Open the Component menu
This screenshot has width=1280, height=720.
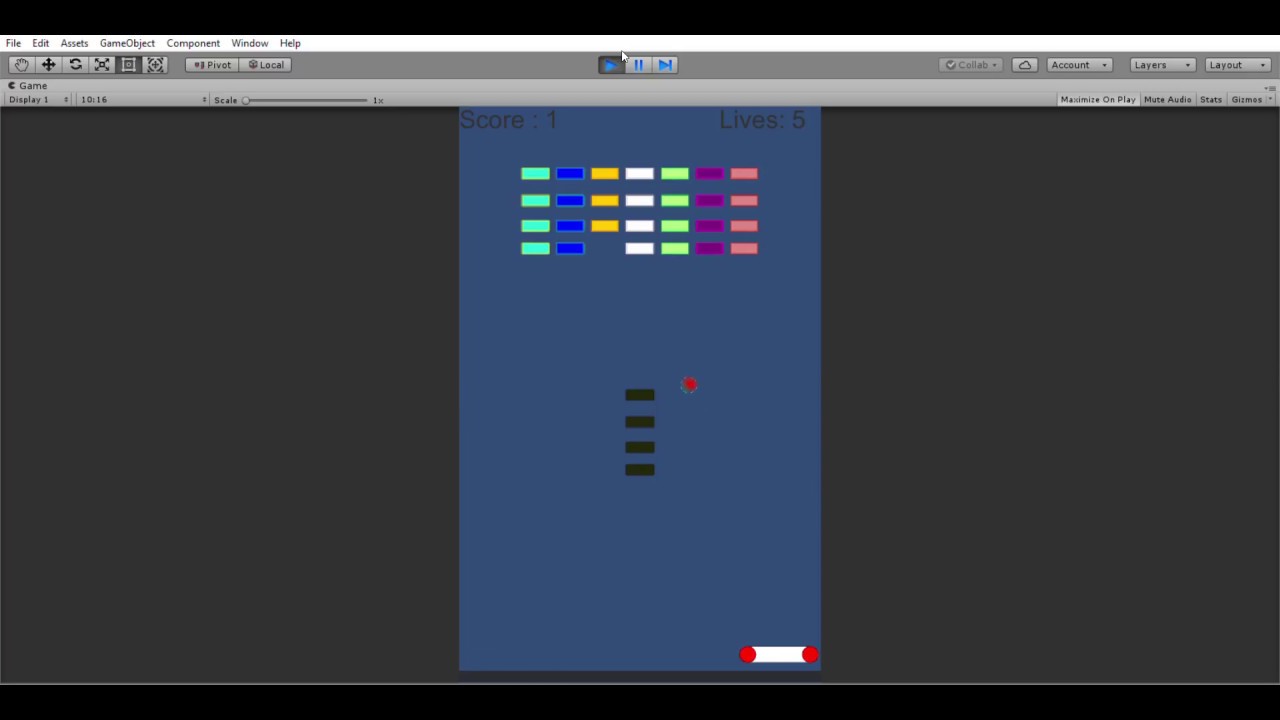(x=193, y=43)
